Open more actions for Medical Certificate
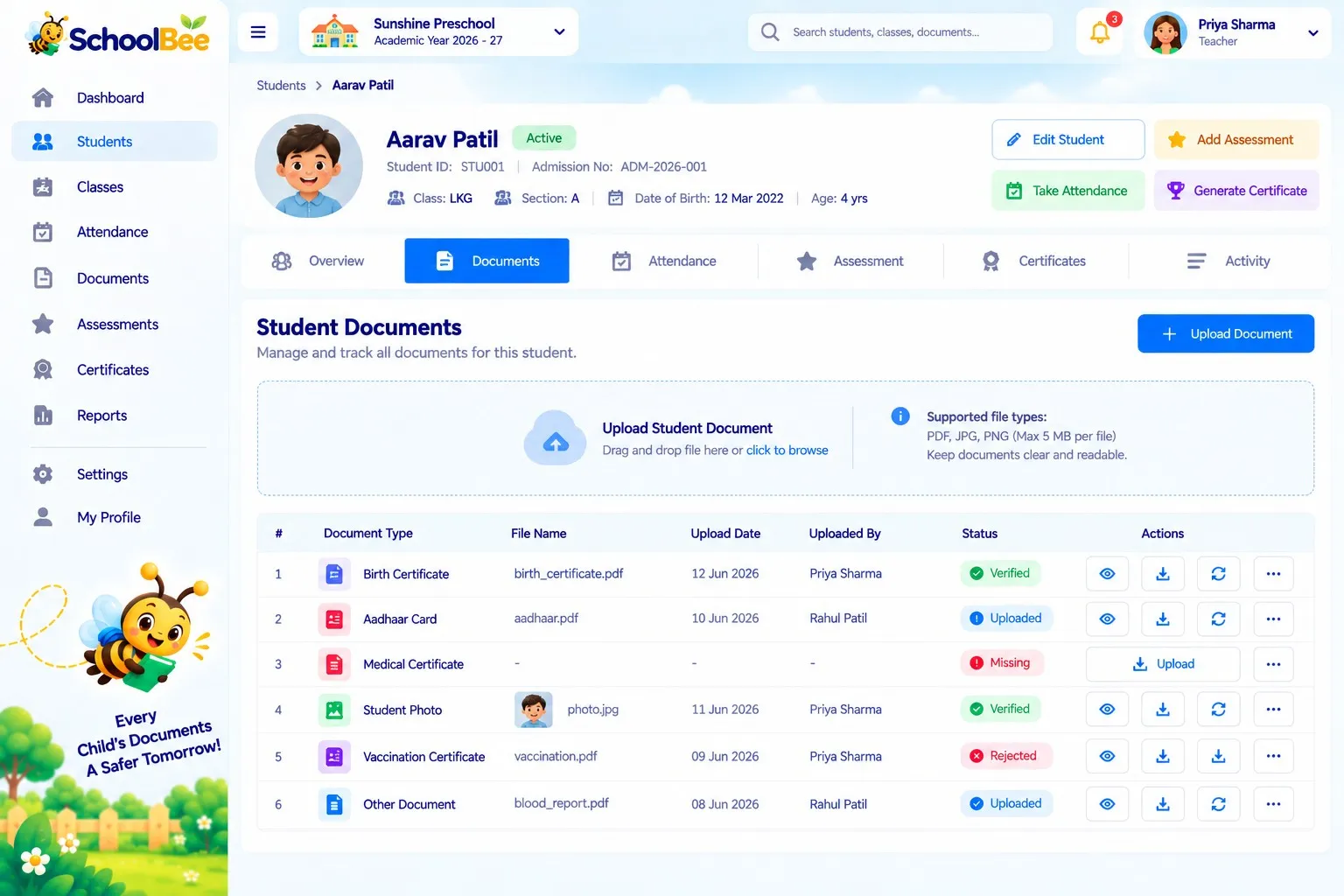 1273,664
